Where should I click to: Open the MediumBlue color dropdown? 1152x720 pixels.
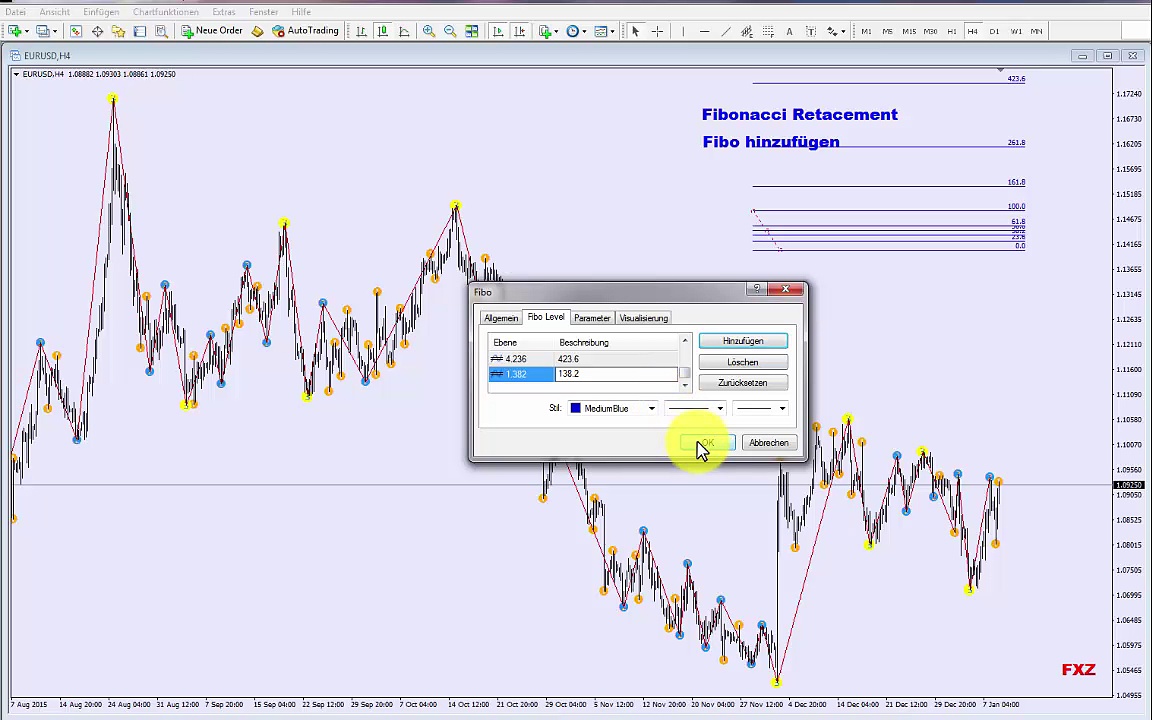[x=651, y=408]
